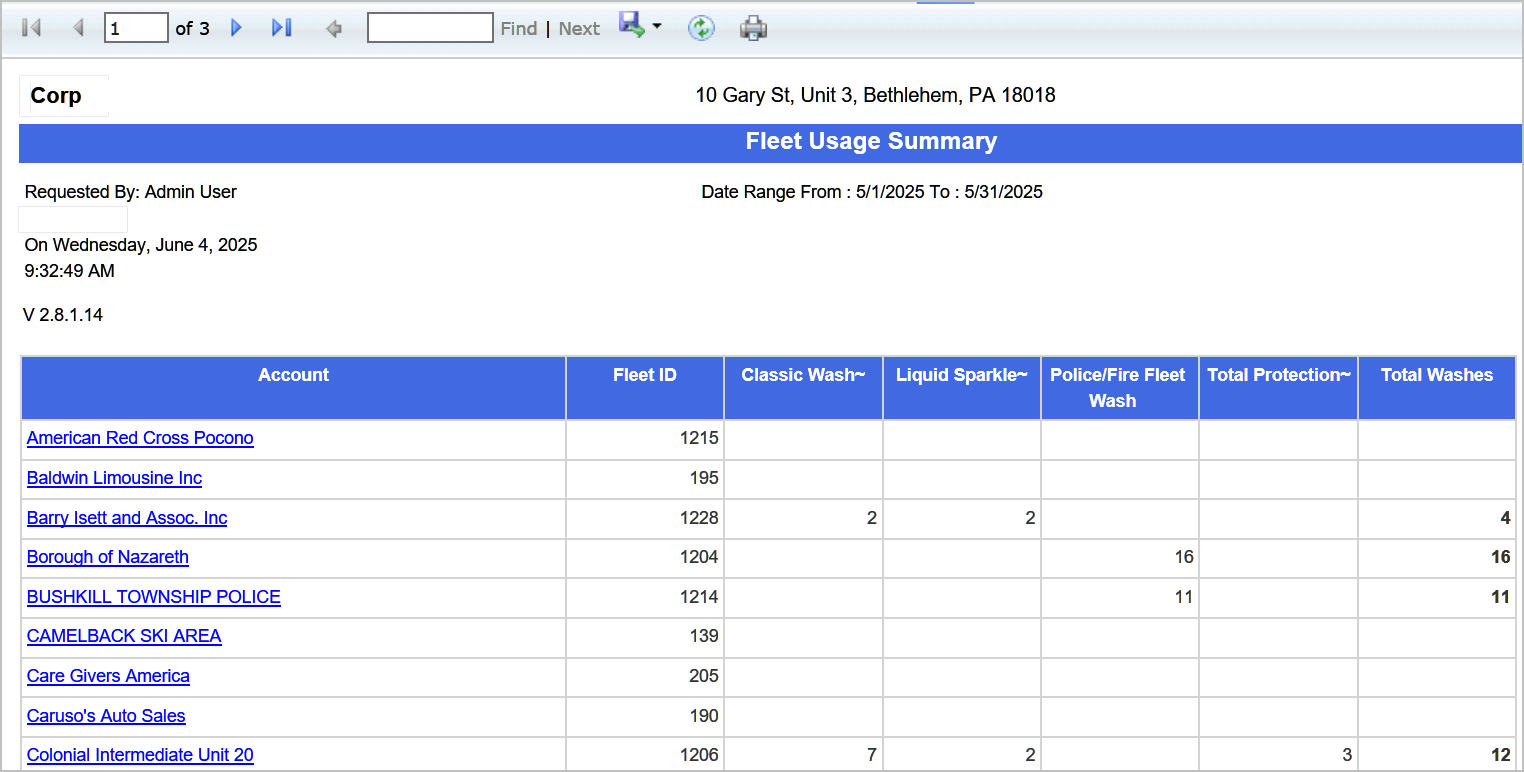Click Barry Isett Total Washes 4

pyautogui.click(x=1505, y=518)
